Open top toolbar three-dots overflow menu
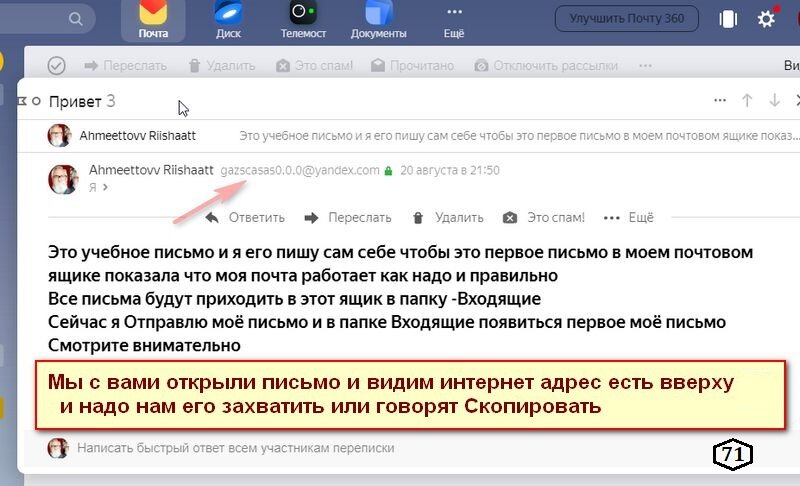Viewport: 800px width, 486px height. point(645,66)
